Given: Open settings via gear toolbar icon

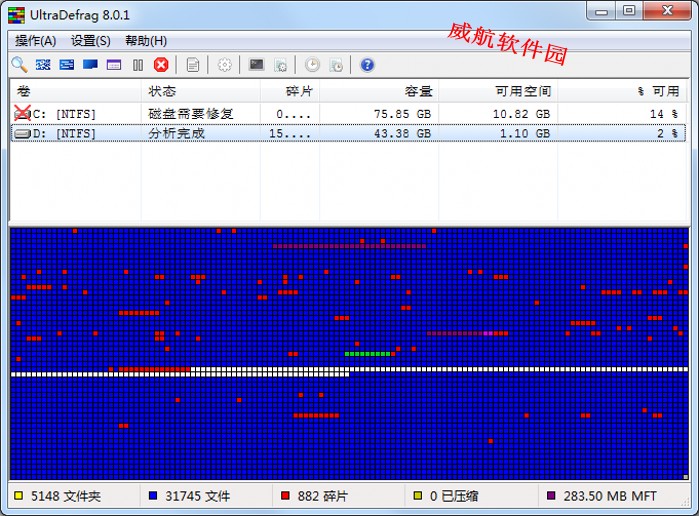Looking at the screenshot, I should pyautogui.click(x=224, y=65).
